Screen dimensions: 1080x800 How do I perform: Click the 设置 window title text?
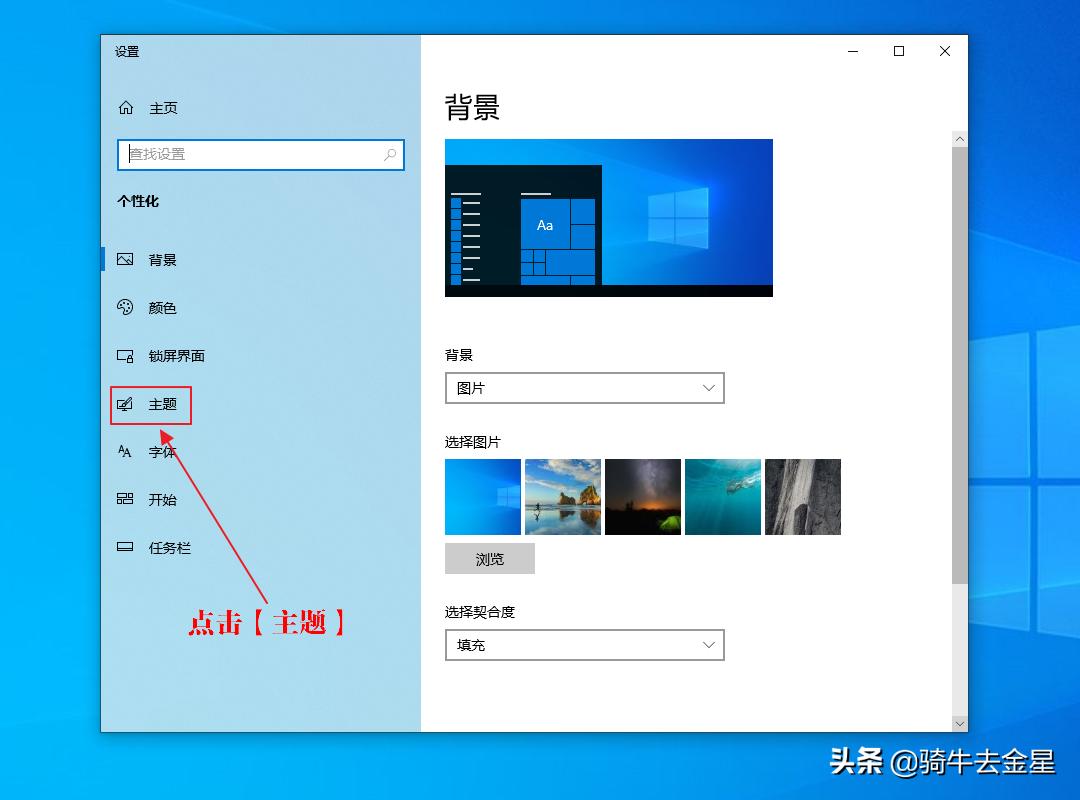[x=127, y=53]
